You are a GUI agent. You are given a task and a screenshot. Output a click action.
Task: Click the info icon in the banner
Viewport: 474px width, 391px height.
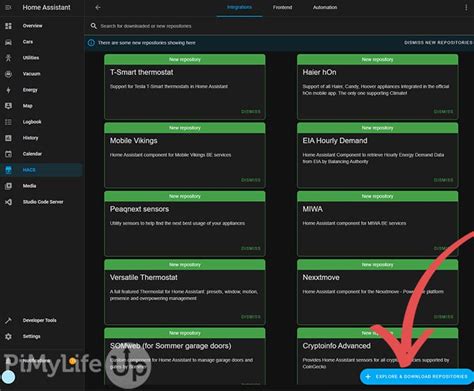(91, 43)
